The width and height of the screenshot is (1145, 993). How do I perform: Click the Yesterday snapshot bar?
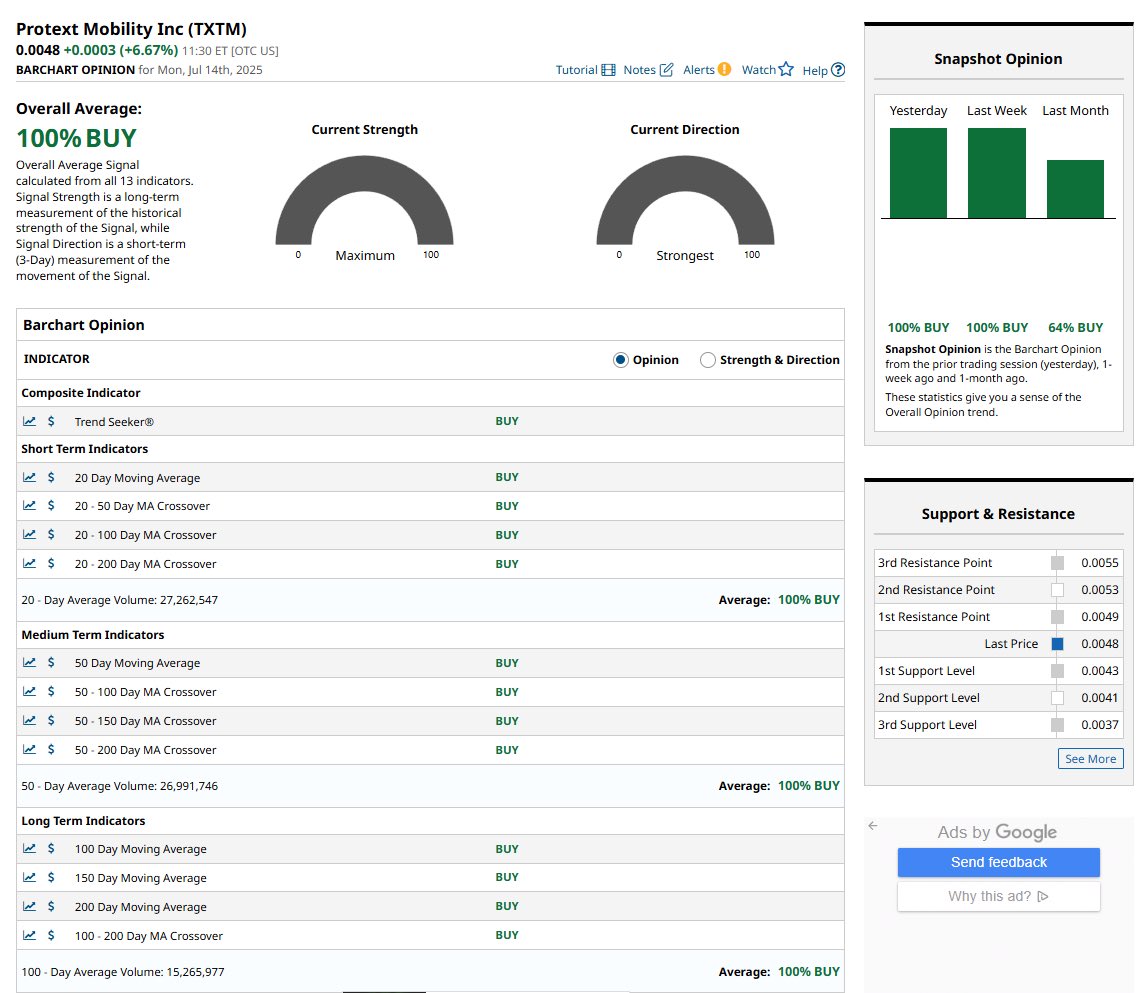[x=918, y=173]
